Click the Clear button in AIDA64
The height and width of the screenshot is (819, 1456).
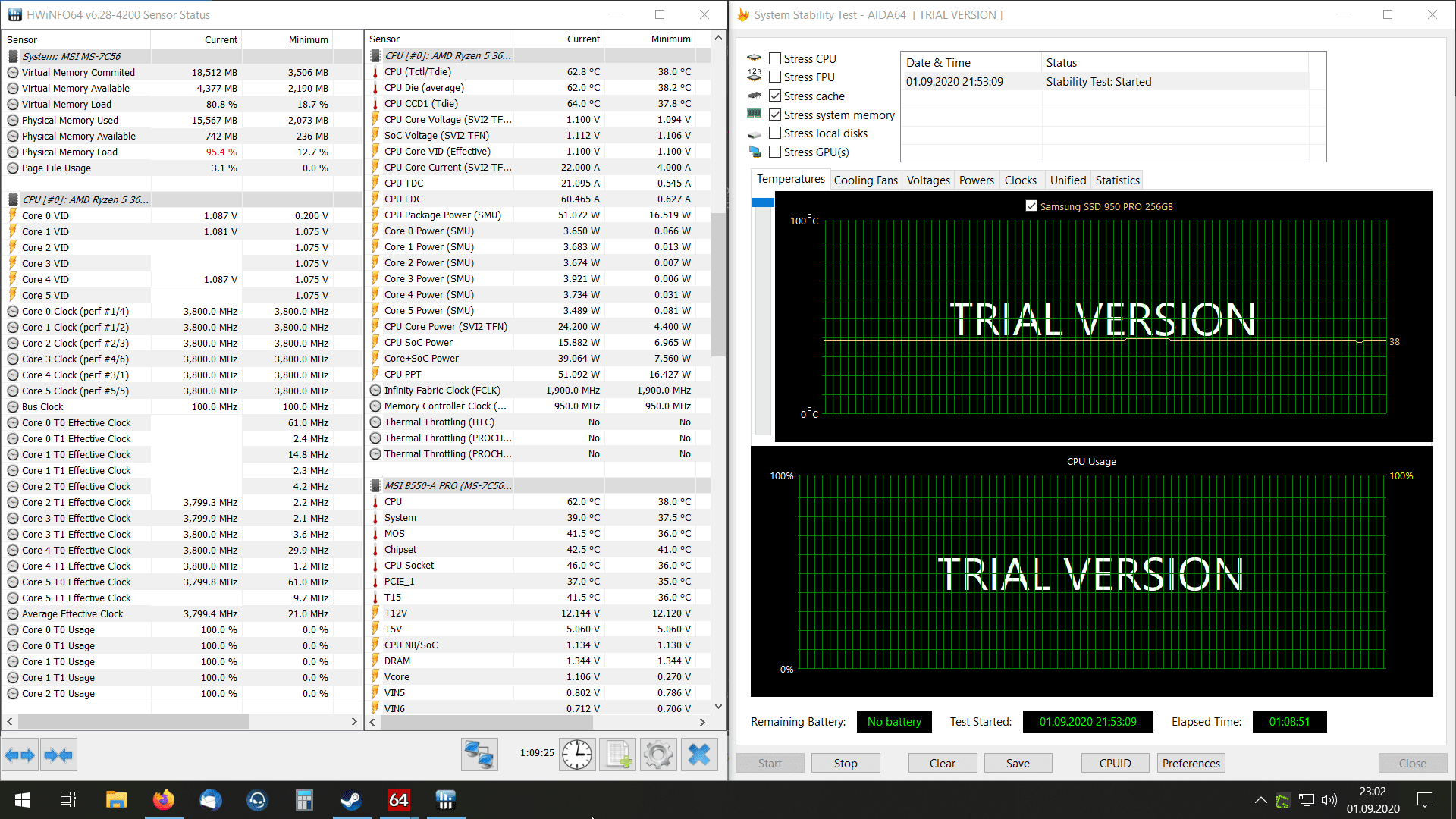click(x=943, y=763)
